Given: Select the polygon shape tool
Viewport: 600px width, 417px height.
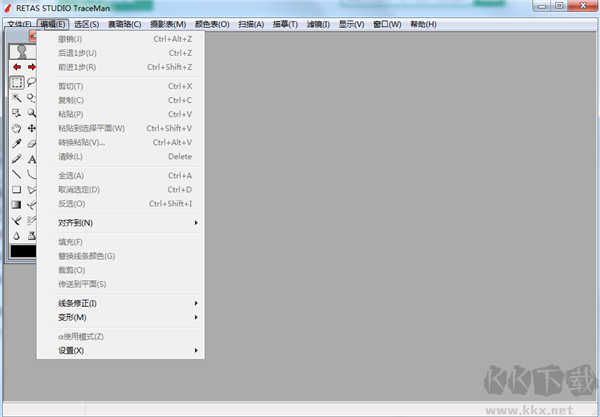Looking at the screenshot, I should 31,189.
